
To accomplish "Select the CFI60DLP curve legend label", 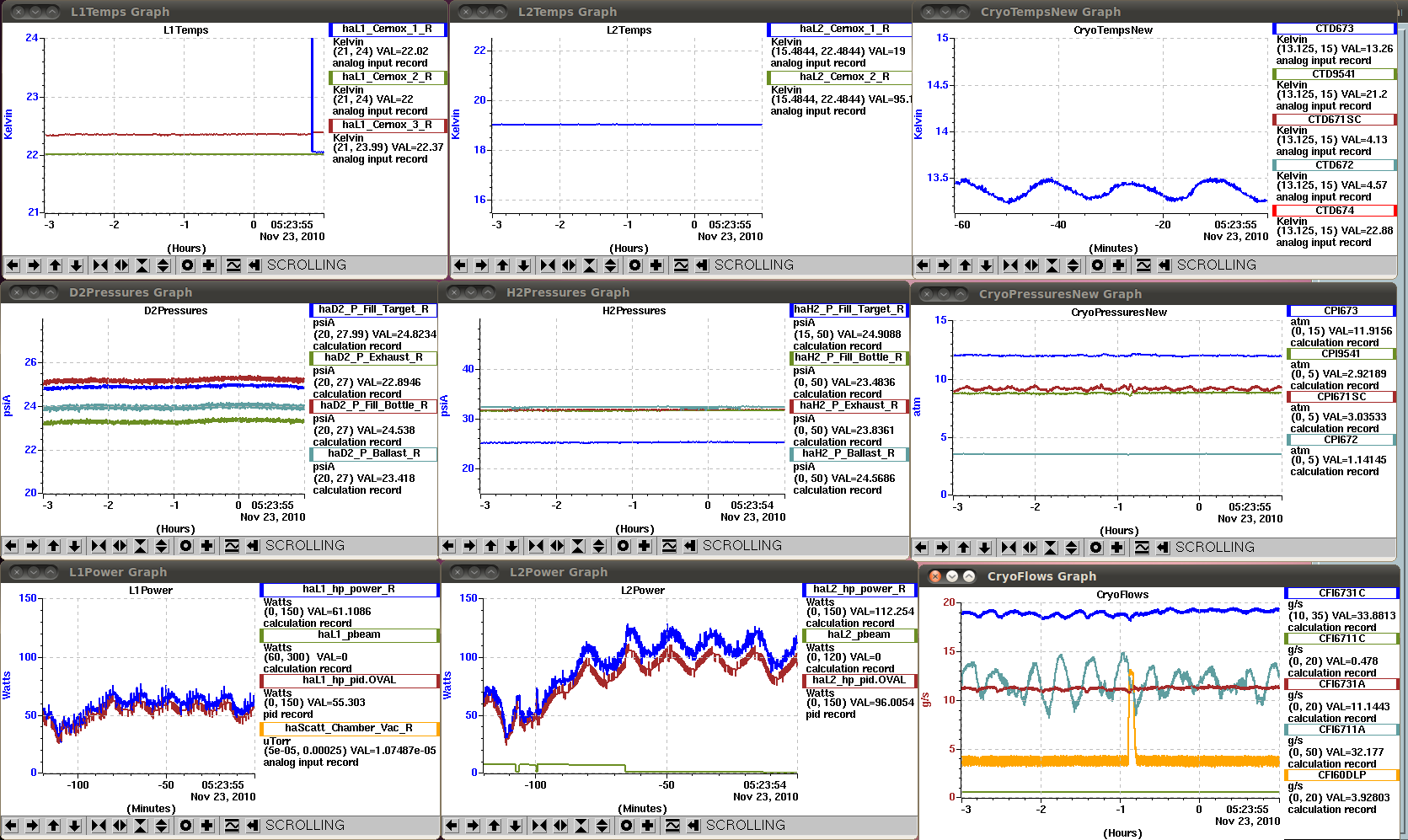I will [x=1342, y=775].
